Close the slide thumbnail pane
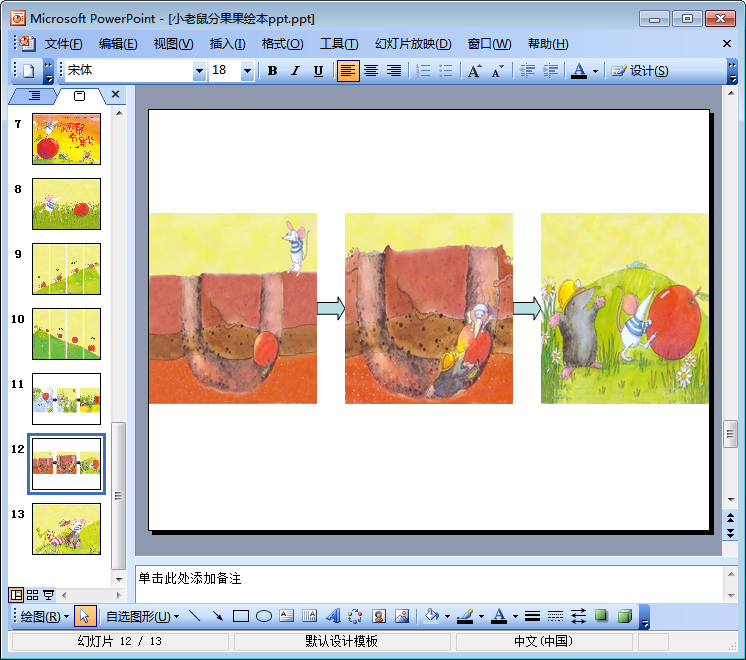Image resolution: width=746 pixels, height=660 pixels. (115, 94)
